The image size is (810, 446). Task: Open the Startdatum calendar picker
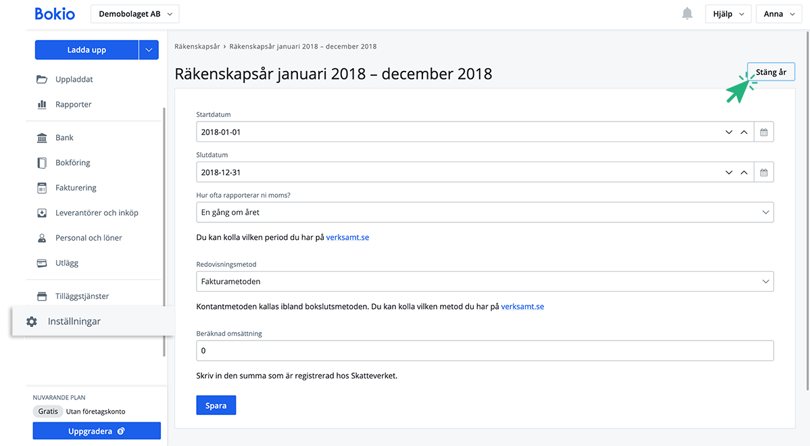764,132
